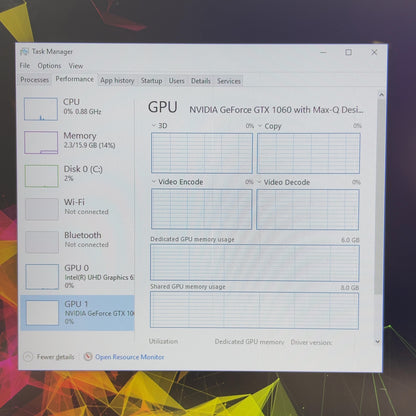Viewport: 416px width, 416px height.
Task: Click the Open Resource Monitor link
Action: [x=130, y=357]
